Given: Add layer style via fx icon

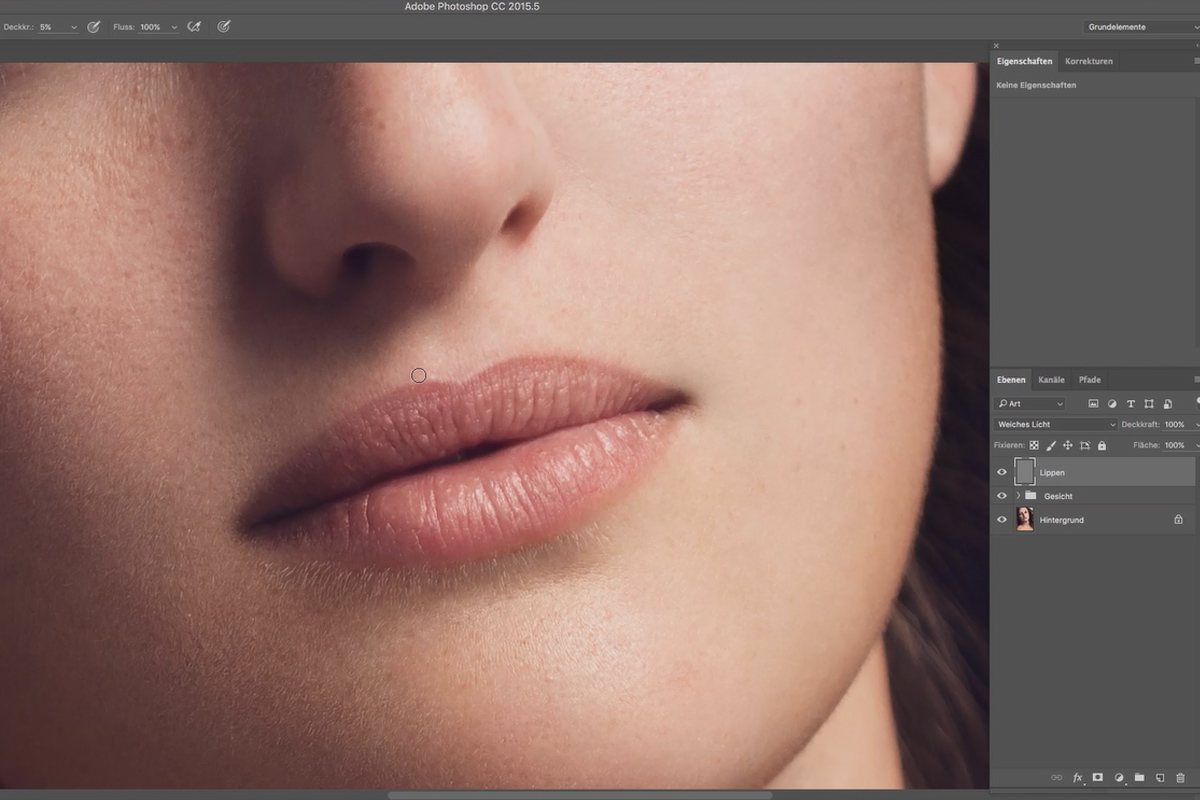Looking at the screenshot, I should pos(1078,777).
